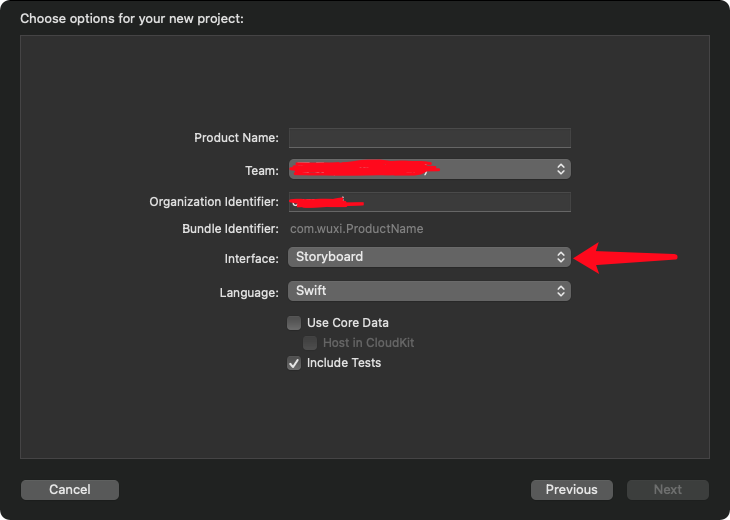Image resolution: width=730 pixels, height=520 pixels.
Task: Click the com.wuxi.ProductName bundle identifier text
Action: [357, 229]
